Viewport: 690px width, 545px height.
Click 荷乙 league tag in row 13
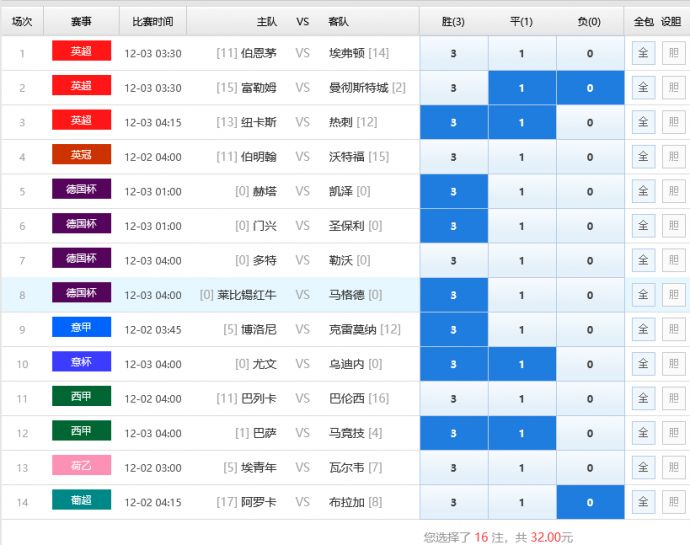(81, 467)
